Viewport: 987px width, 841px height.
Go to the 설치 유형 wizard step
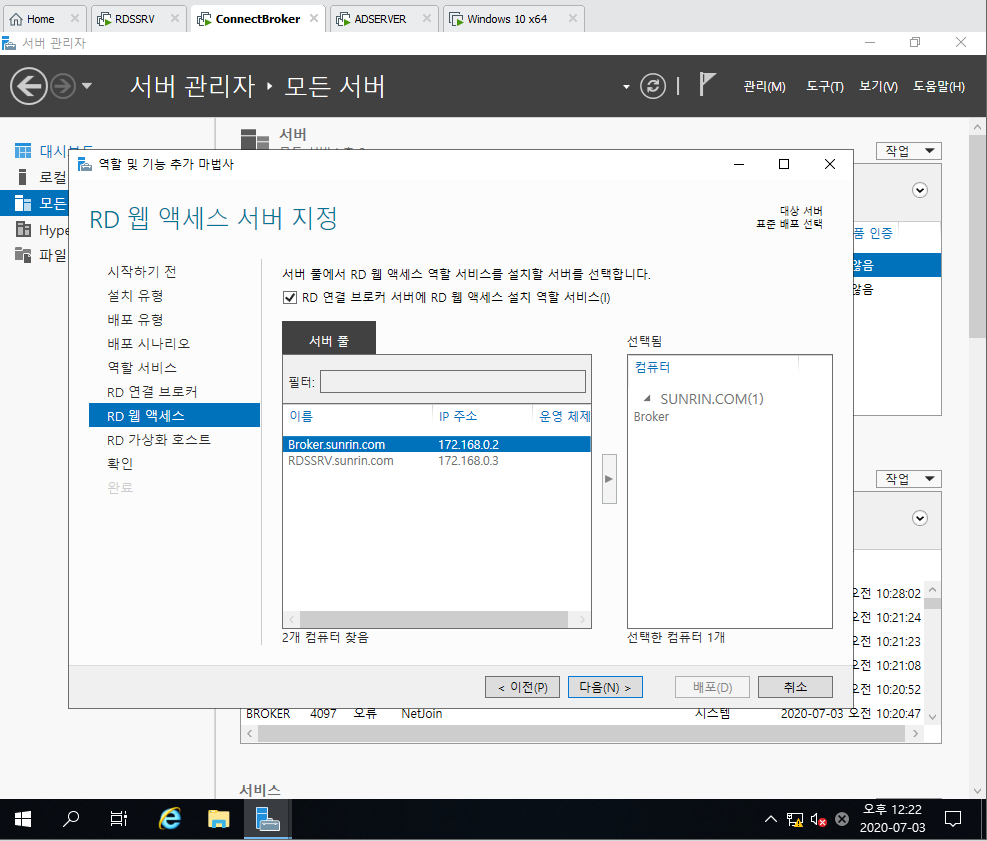[x=135, y=295]
